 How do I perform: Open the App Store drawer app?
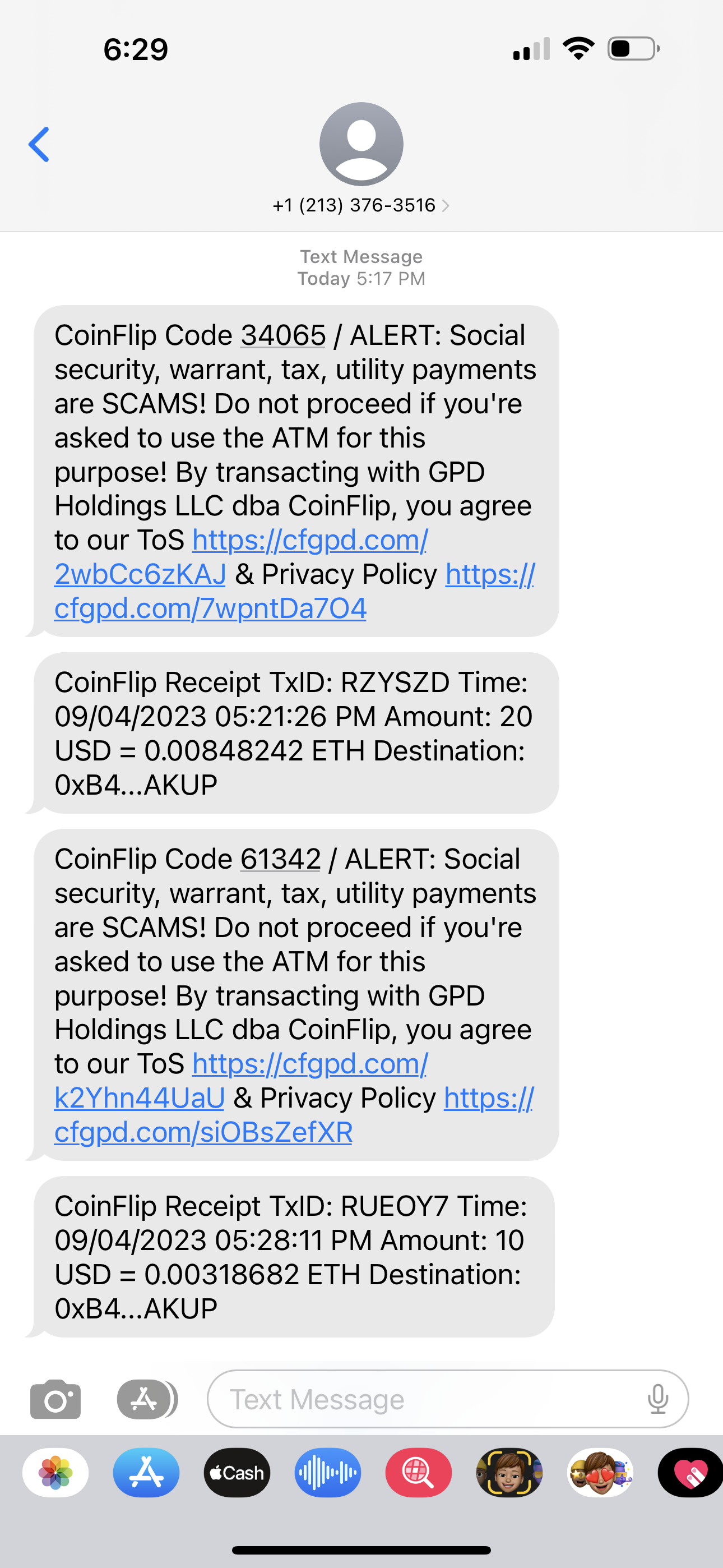[146, 1473]
